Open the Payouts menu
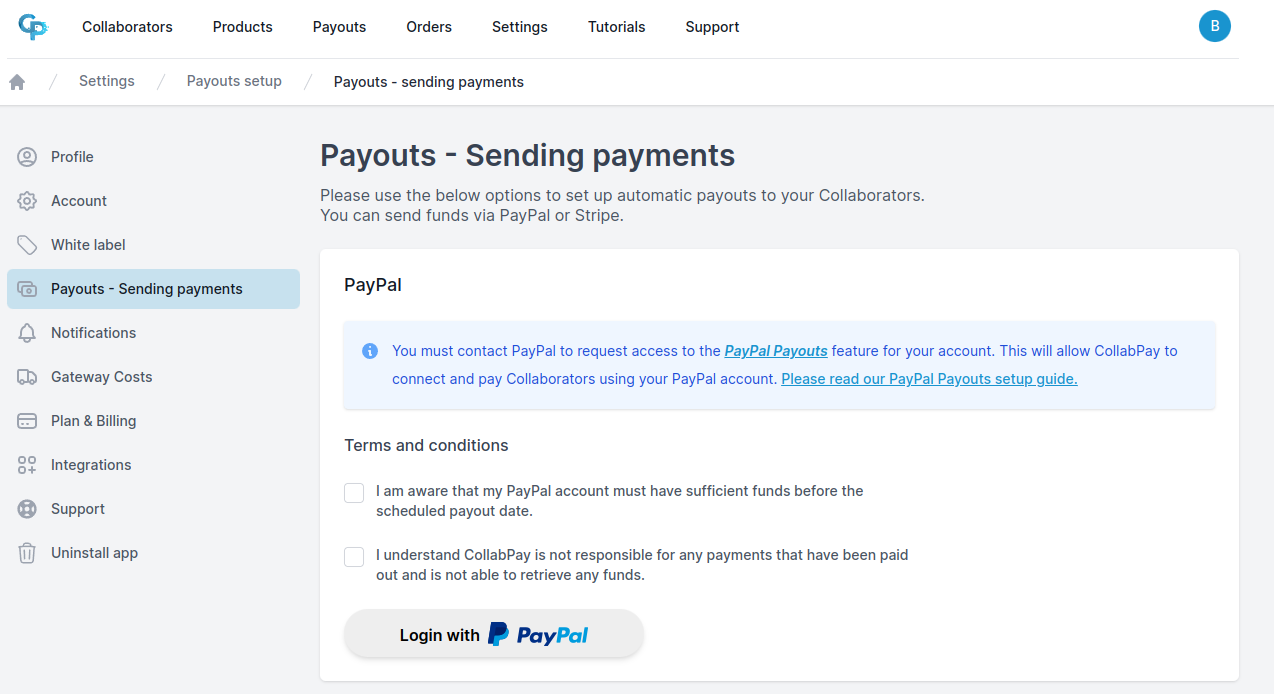 [x=339, y=27]
